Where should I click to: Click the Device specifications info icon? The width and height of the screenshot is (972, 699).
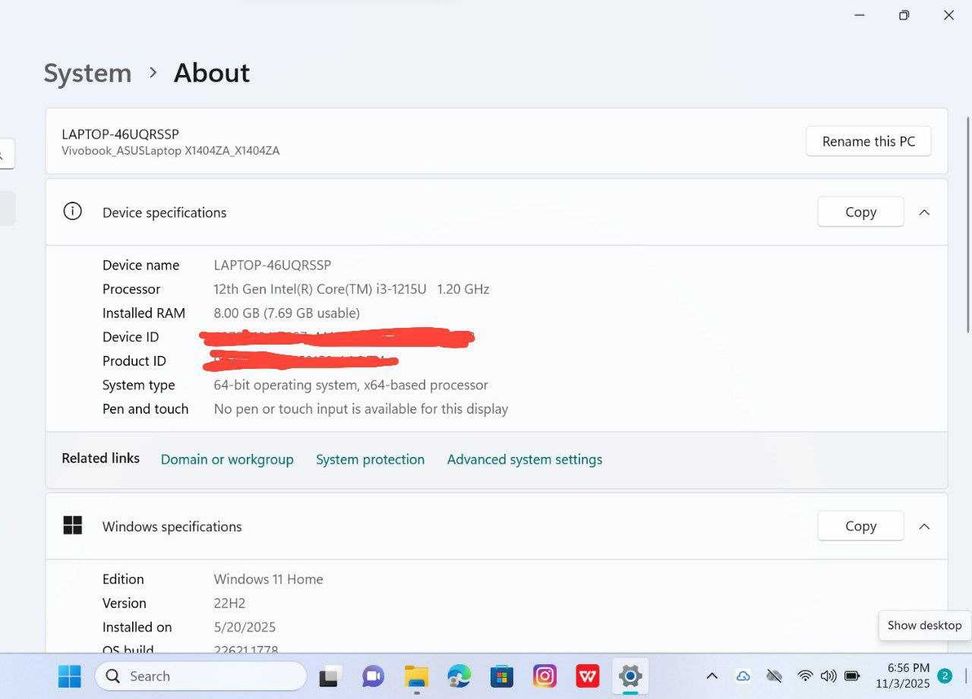(73, 211)
